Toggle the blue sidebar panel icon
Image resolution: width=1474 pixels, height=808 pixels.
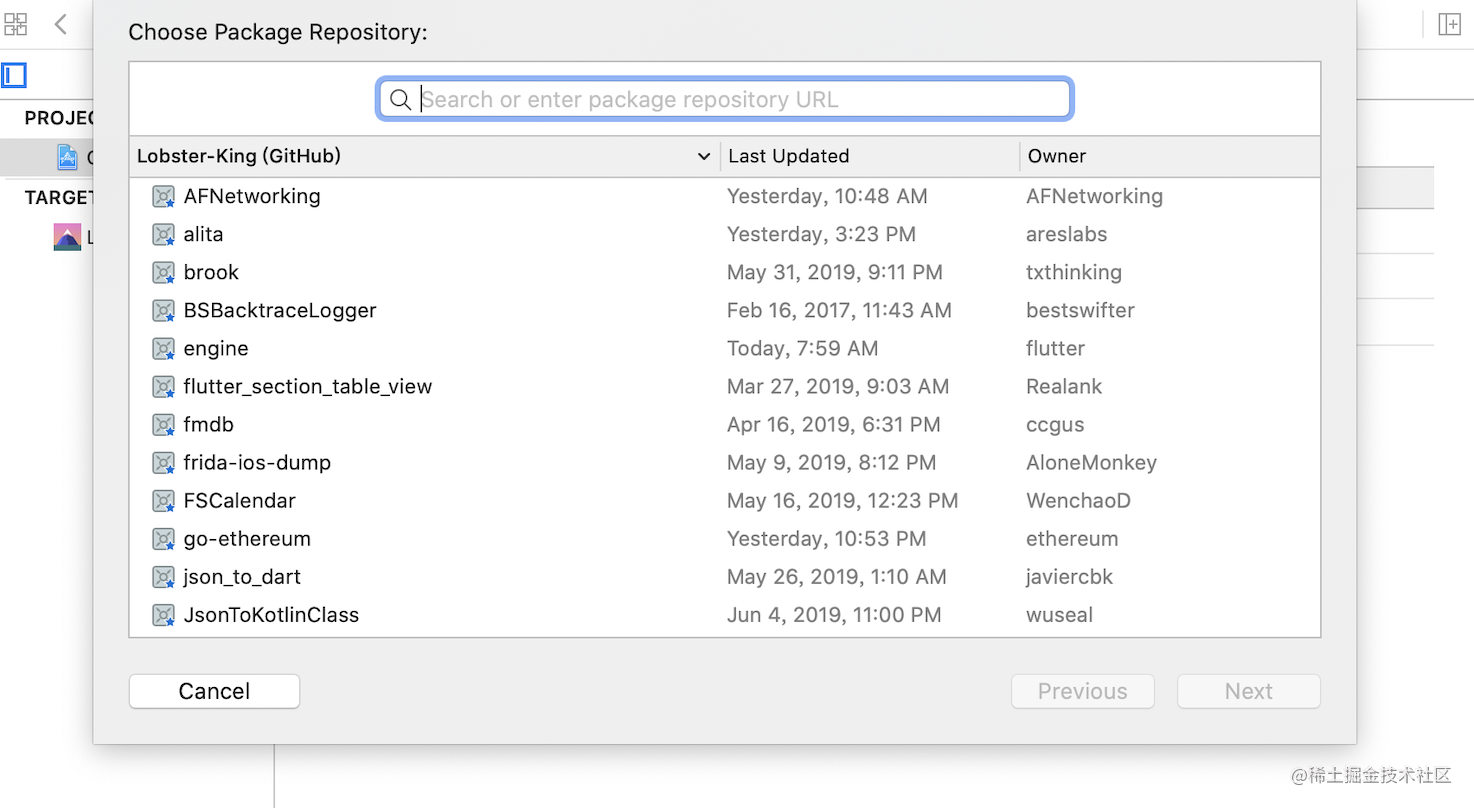coord(14,75)
